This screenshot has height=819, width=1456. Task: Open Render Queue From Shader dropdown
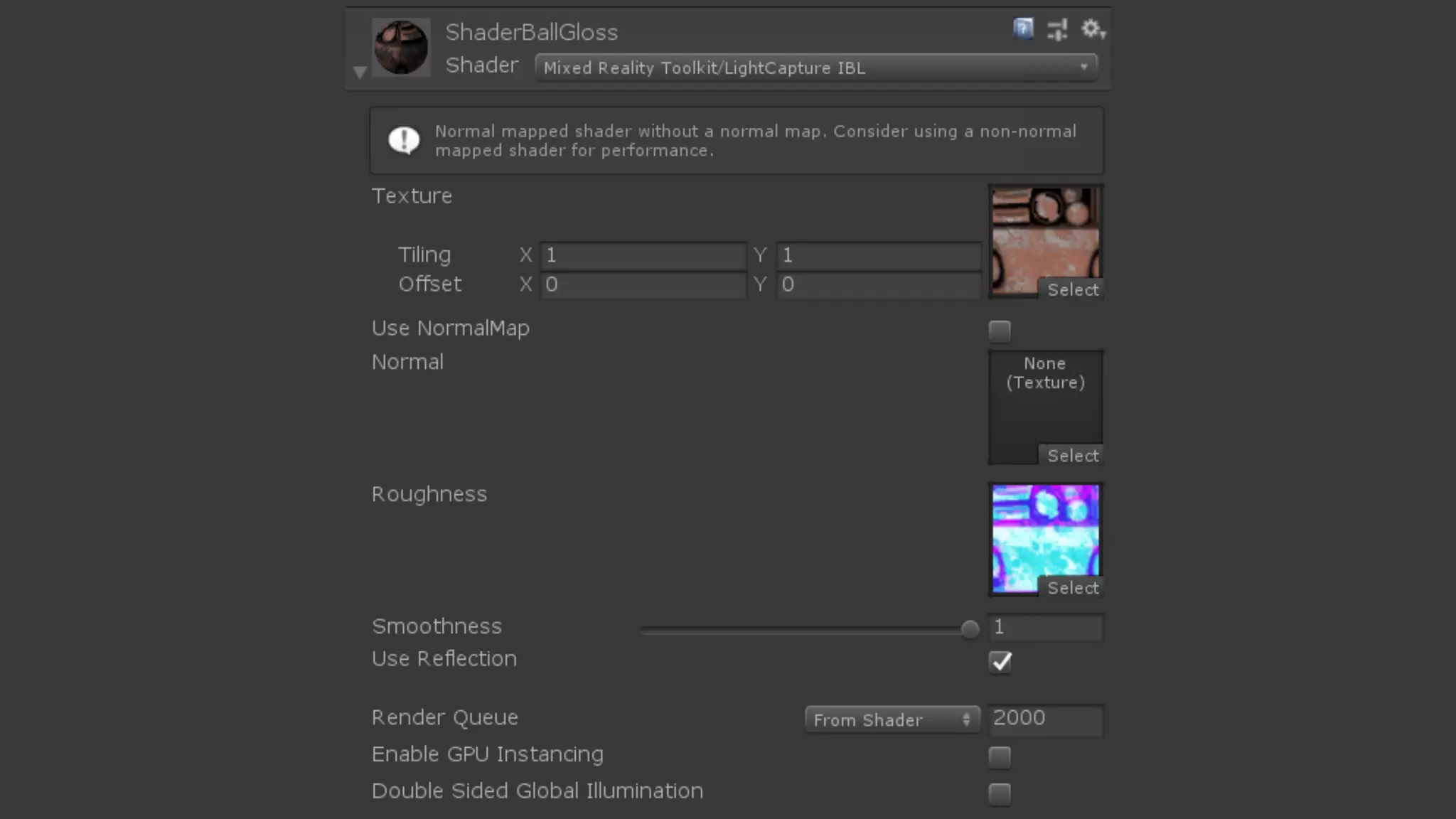pyautogui.click(x=892, y=719)
